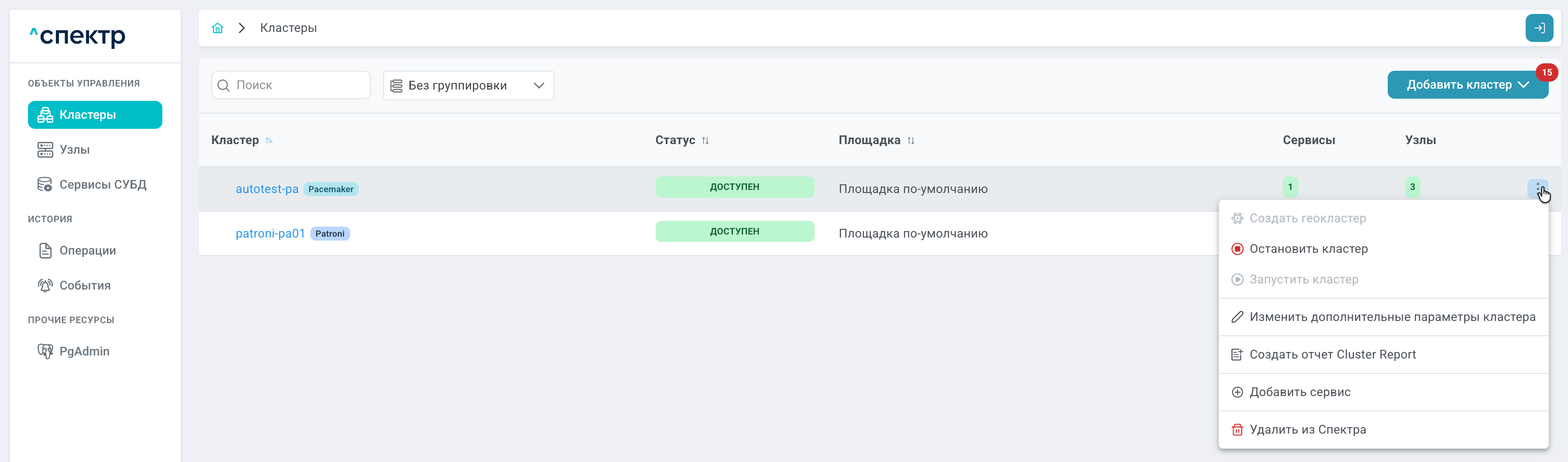The image size is (1568, 462).
Task: Click the Добавить кластер button
Action: click(x=1468, y=85)
